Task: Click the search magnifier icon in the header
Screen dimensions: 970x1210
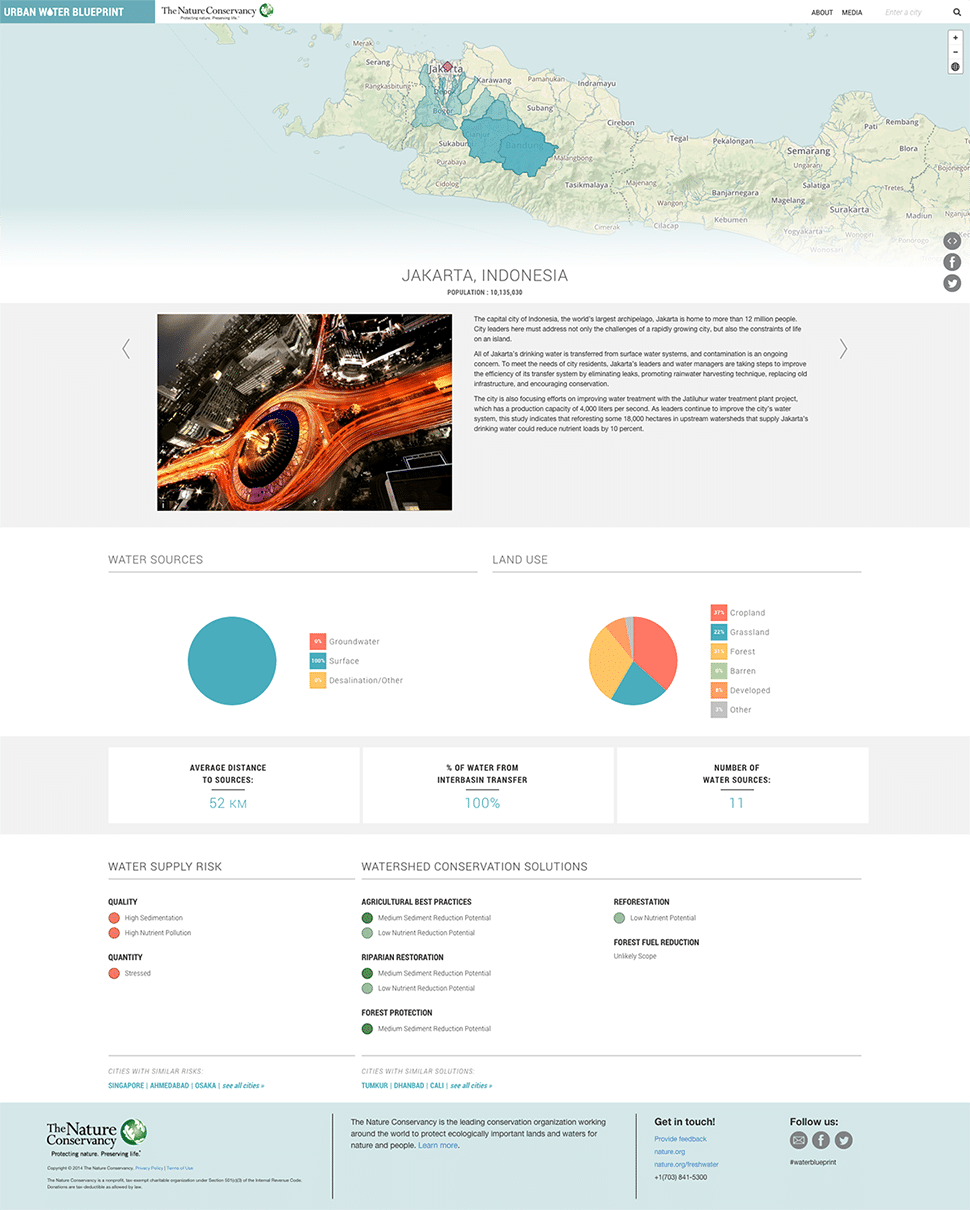Action: coord(956,12)
